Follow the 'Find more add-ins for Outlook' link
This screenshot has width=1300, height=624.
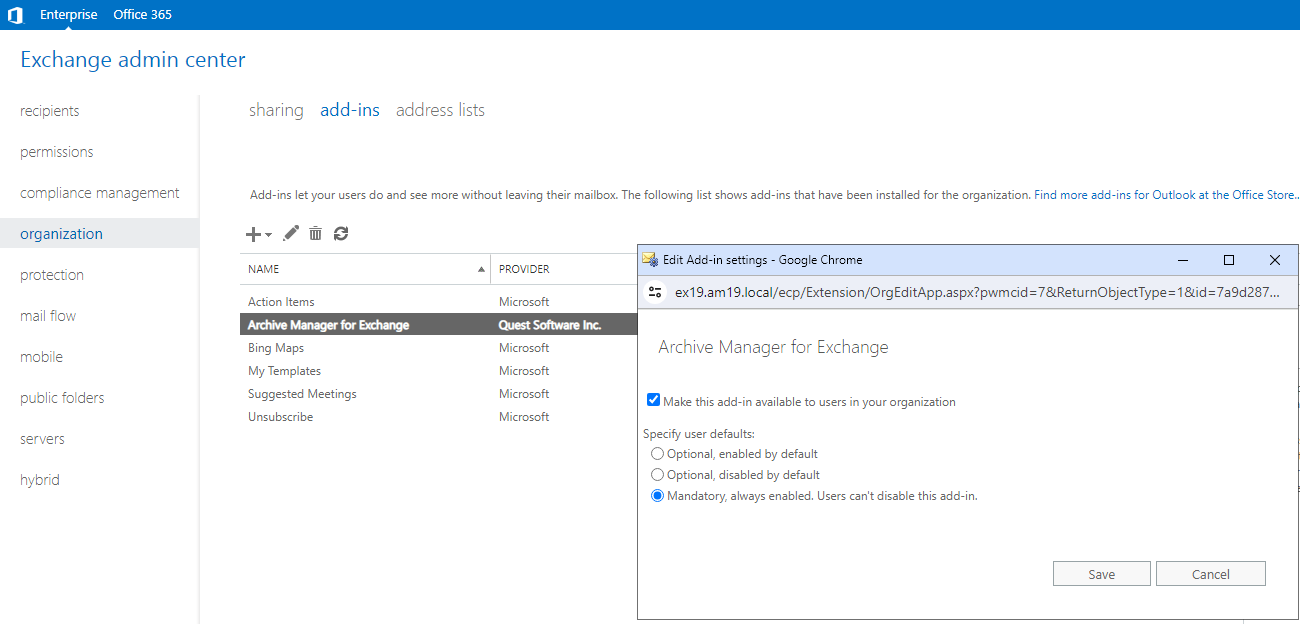click(x=1165, y=195)
